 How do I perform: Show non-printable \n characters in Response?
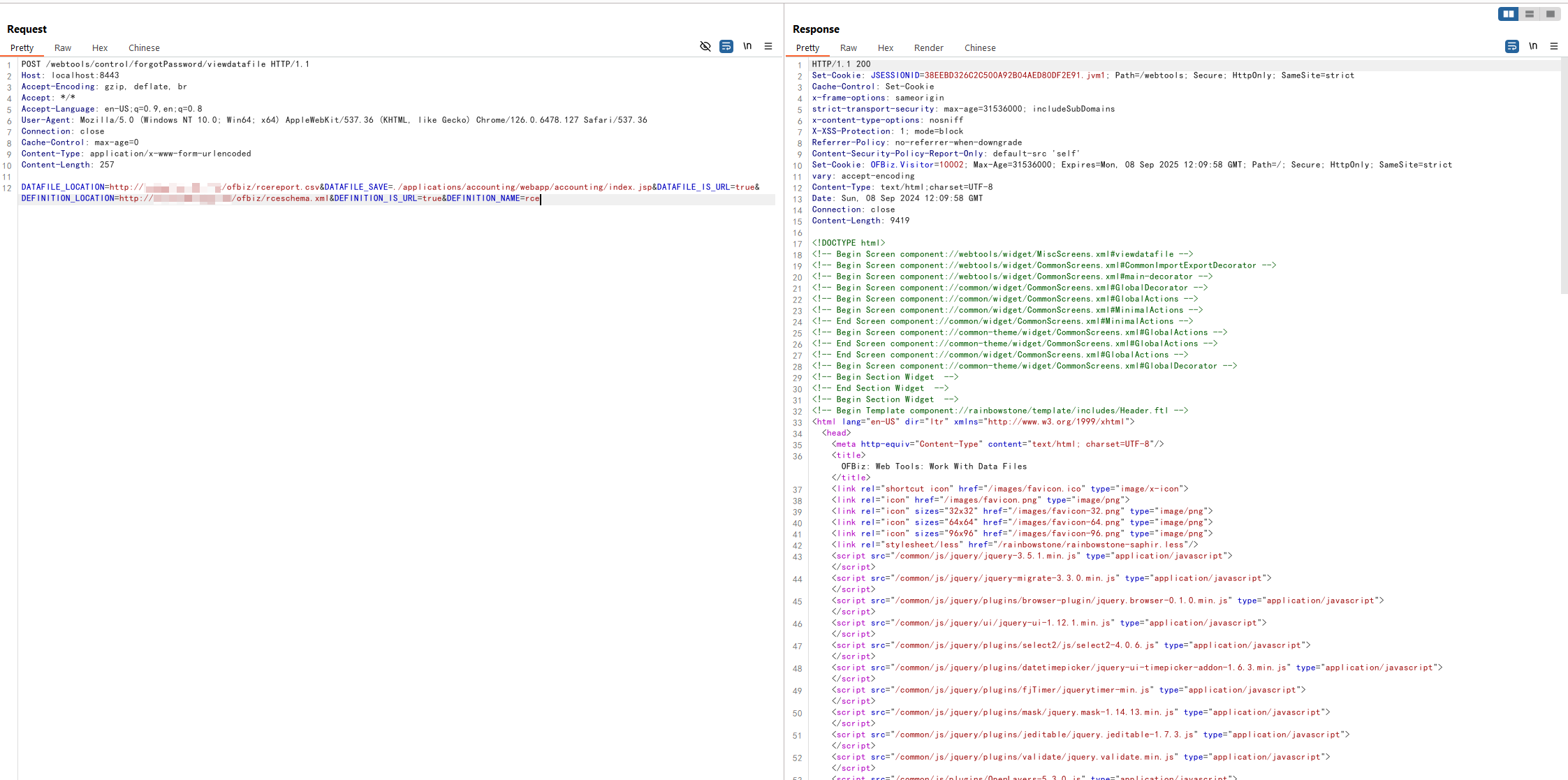click(x=1533, y=46)
